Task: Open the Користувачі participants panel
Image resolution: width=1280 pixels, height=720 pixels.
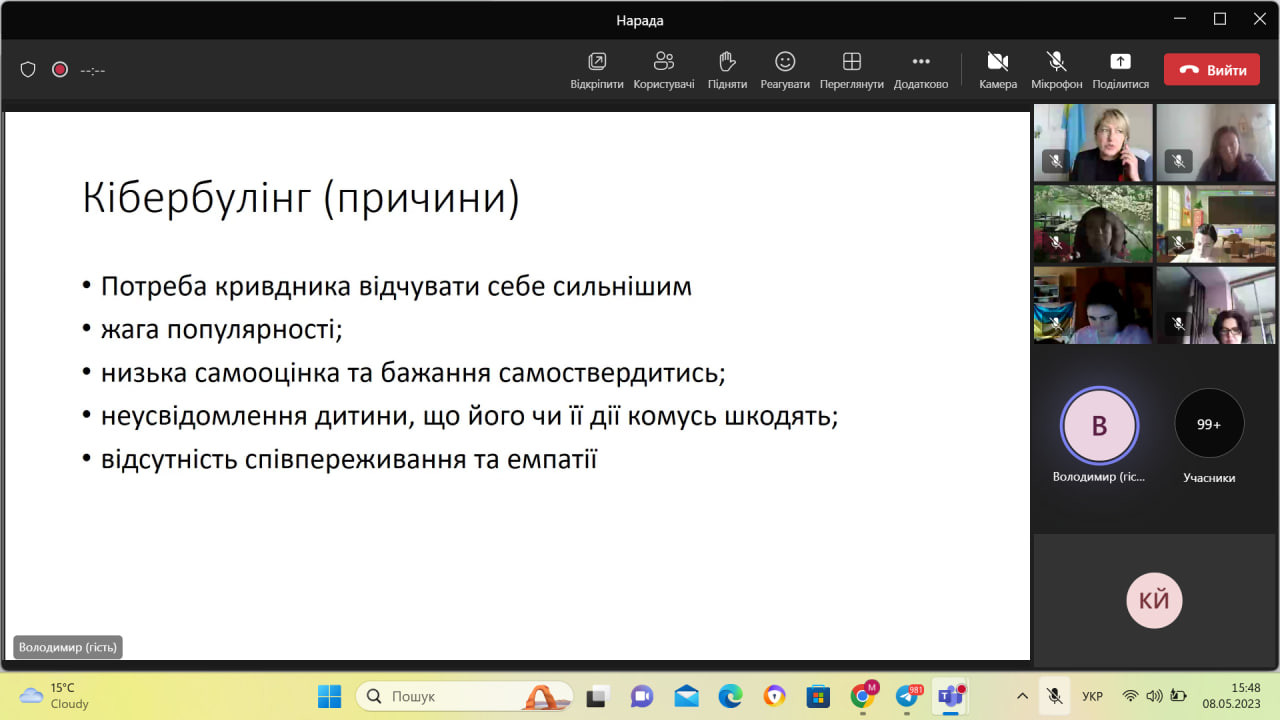Action: point(664,69)
